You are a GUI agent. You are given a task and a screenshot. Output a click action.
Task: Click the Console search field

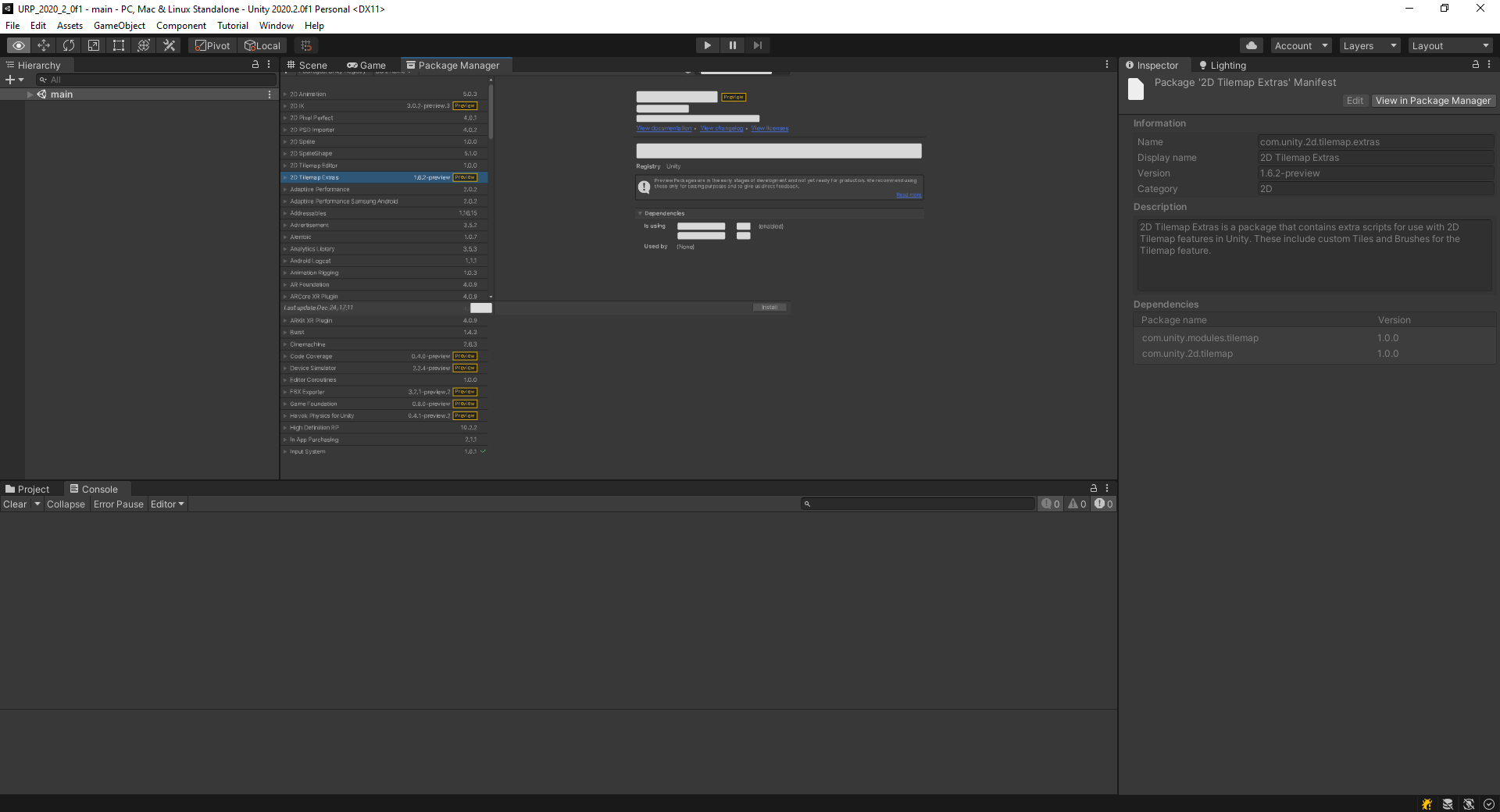coord(918,504)
